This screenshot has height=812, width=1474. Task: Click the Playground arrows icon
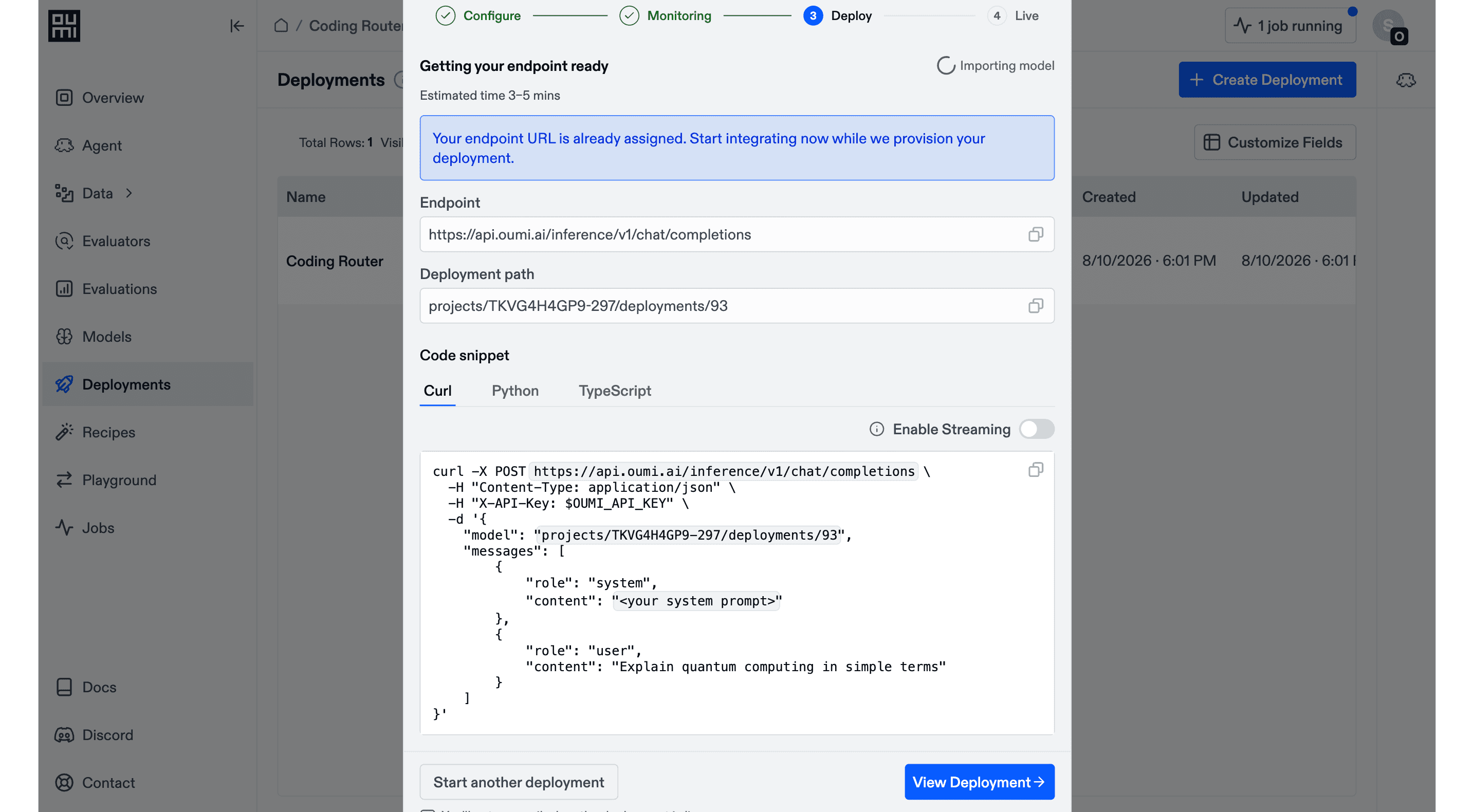(64, 480)
